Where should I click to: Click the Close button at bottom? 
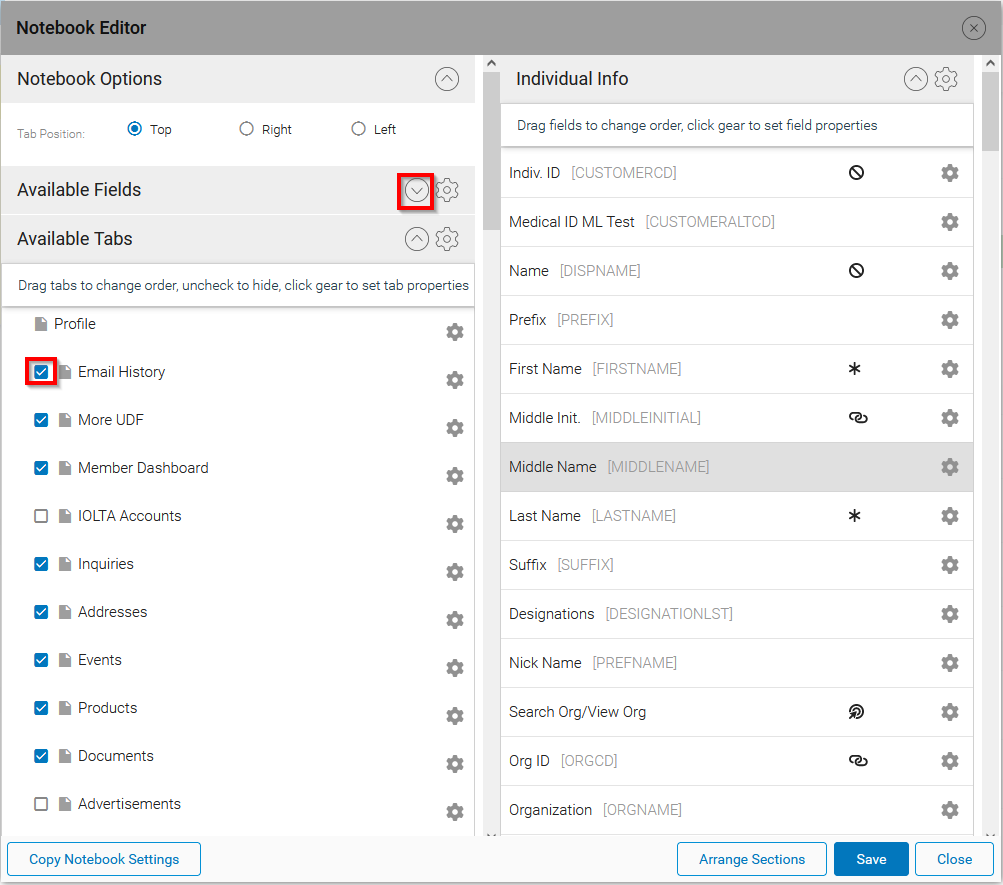(954, 859)
